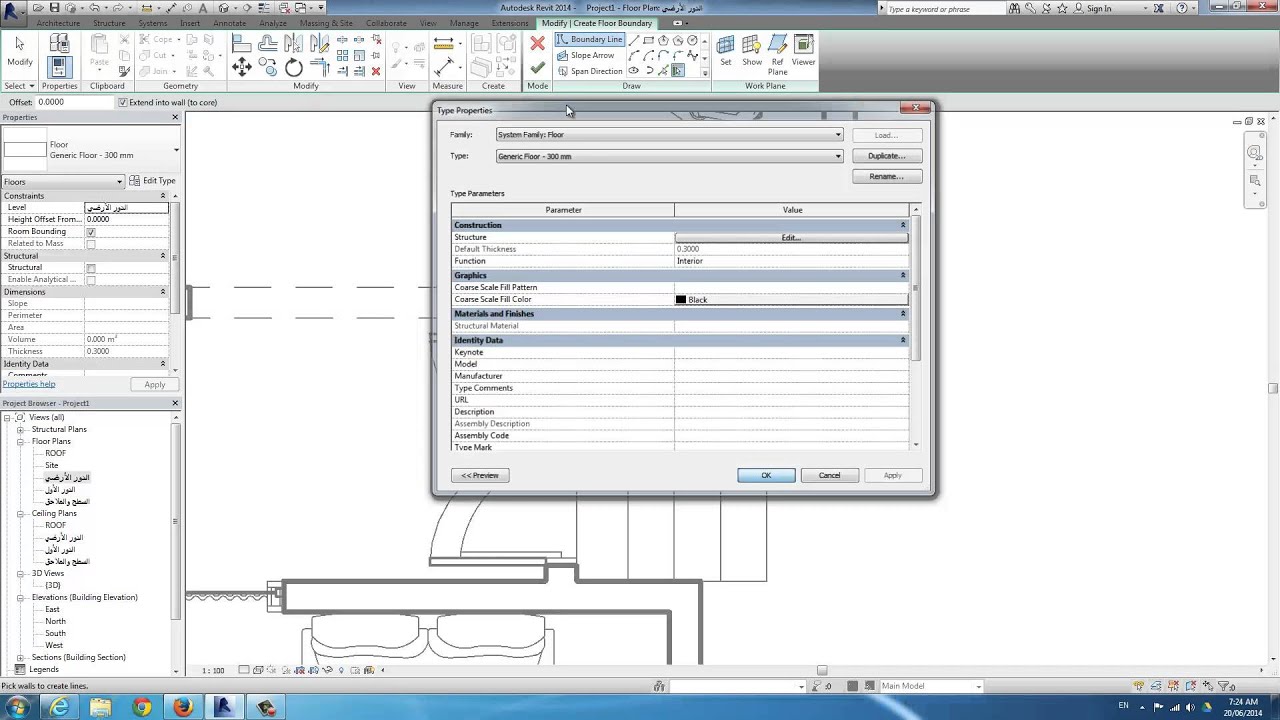This screenshot has width=1280, height=720.
Task: Click the Edit Type button
Action: tap(153, 181)
